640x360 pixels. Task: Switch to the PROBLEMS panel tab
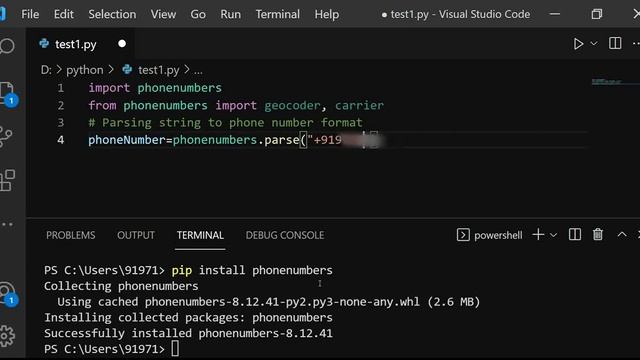pos(71,235)
